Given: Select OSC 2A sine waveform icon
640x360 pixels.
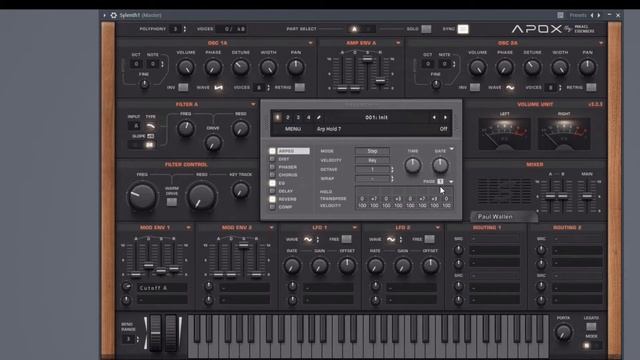Looking at the screenshot, I should (x=510, y=87).
